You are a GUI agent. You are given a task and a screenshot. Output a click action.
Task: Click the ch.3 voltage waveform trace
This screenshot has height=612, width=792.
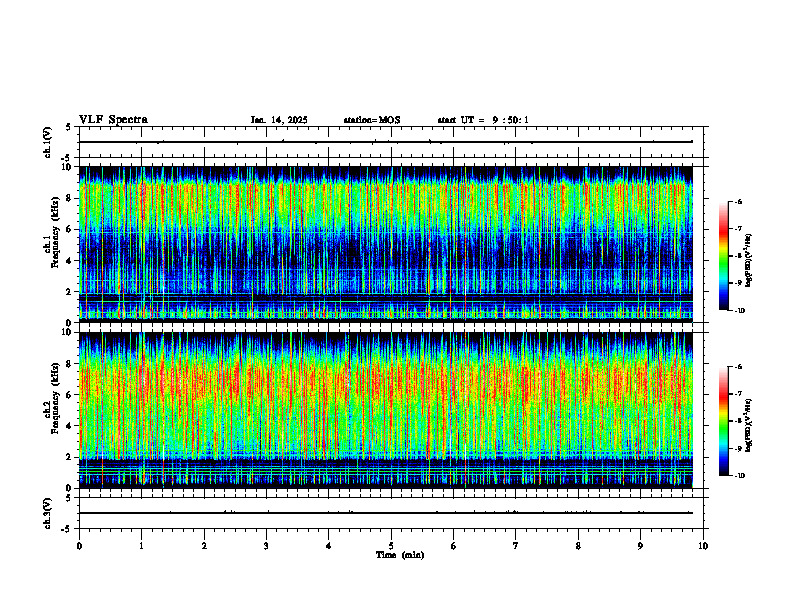[386, 513]
